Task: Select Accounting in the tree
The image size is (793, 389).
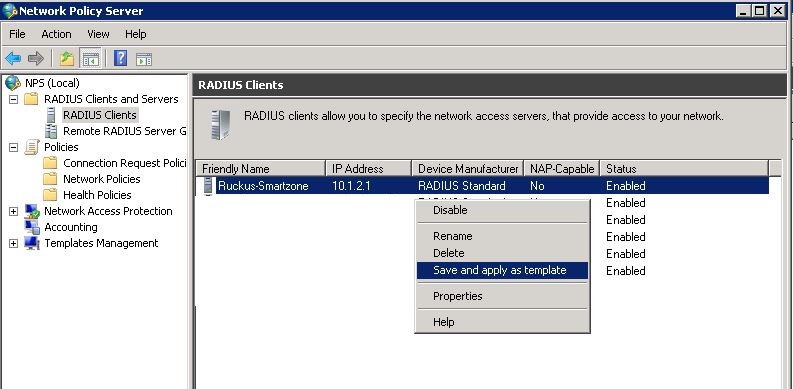Action: [71, 227]
